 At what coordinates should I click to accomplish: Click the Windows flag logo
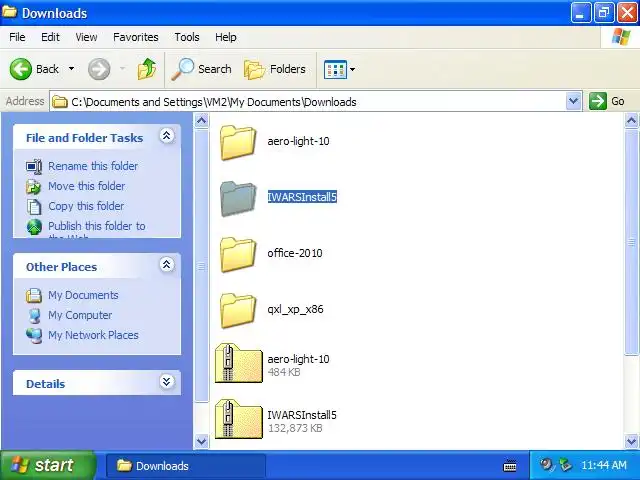620,37
